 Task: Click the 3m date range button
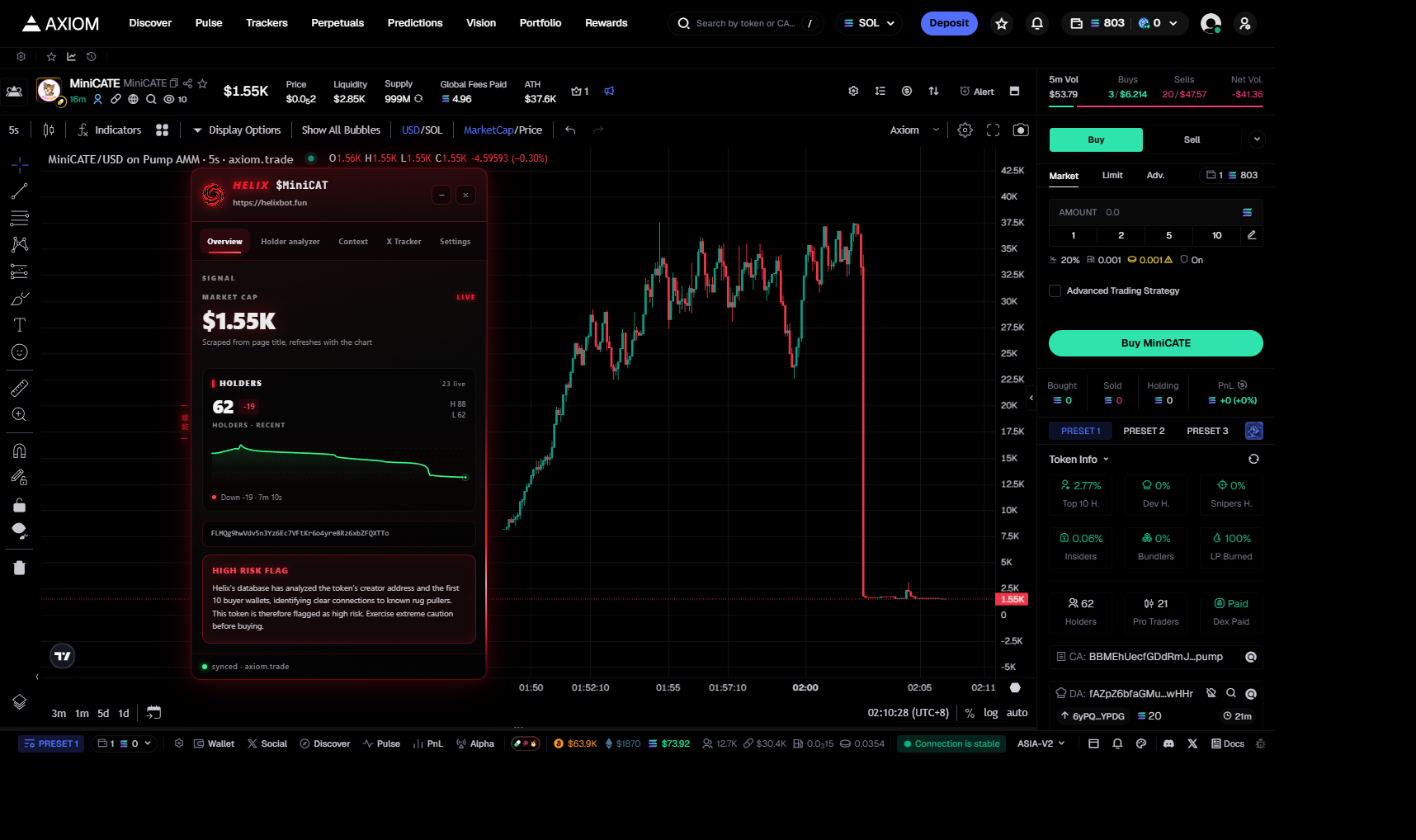point(59,713)
